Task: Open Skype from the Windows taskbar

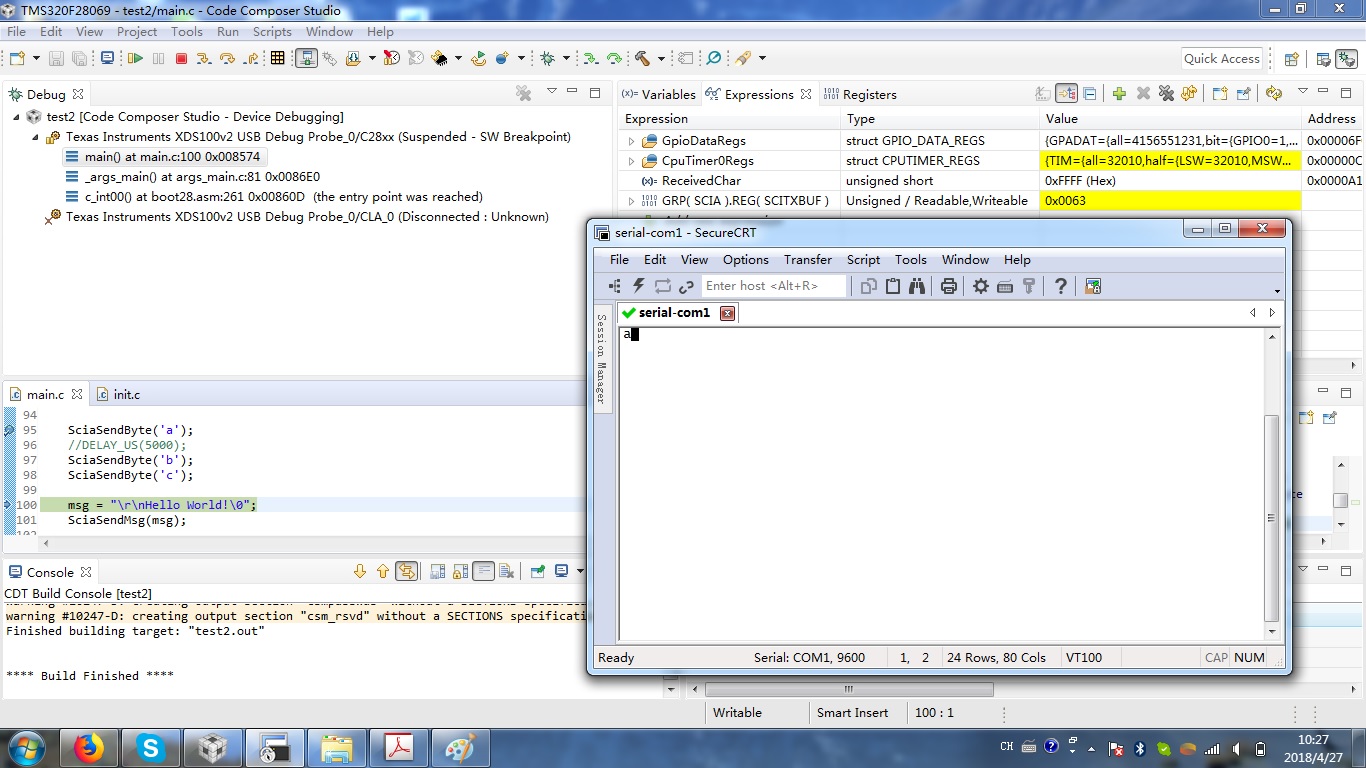Action: pyautogui.click(x=151, y=747)
